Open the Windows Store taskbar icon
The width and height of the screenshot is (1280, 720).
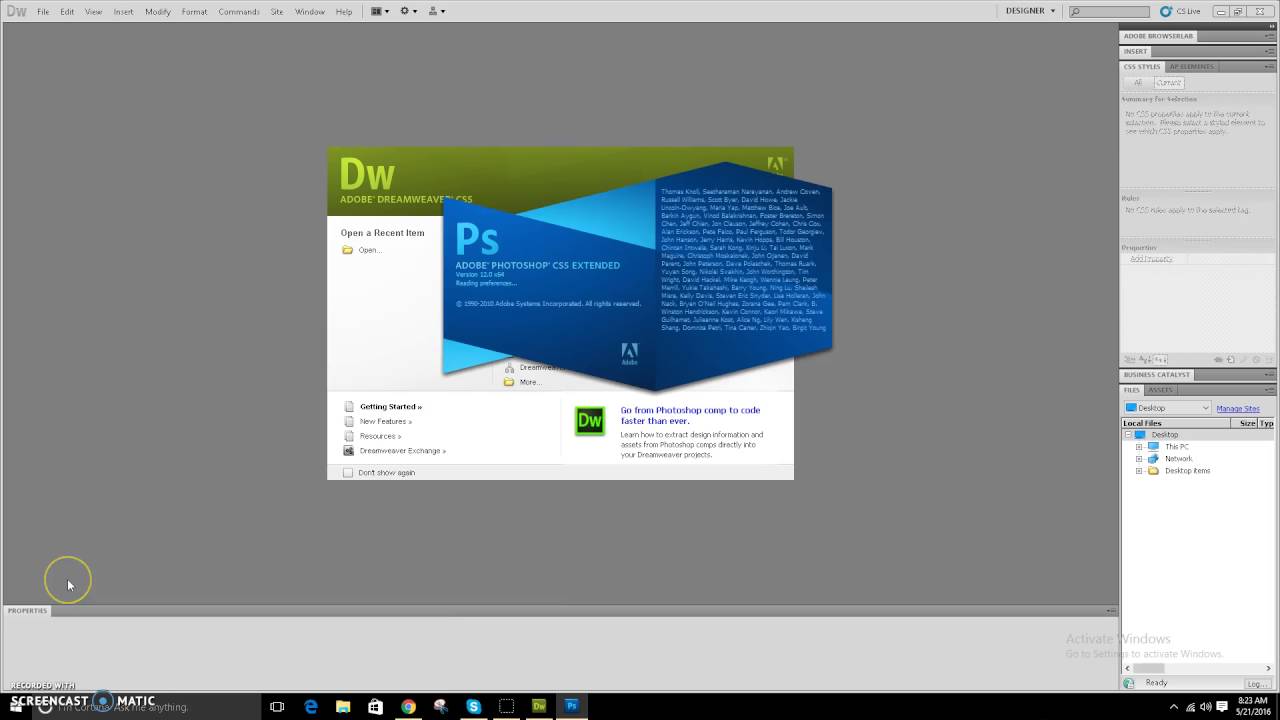coord(375,706)
